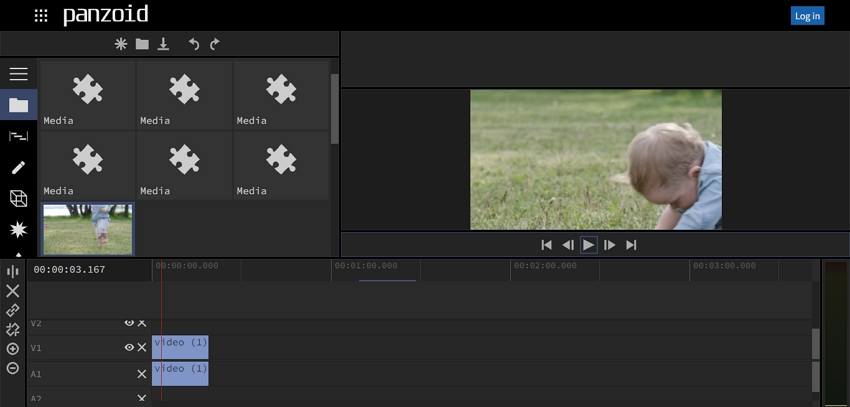Open the 3D cube objects sidebar icon

tap(18, 198)
